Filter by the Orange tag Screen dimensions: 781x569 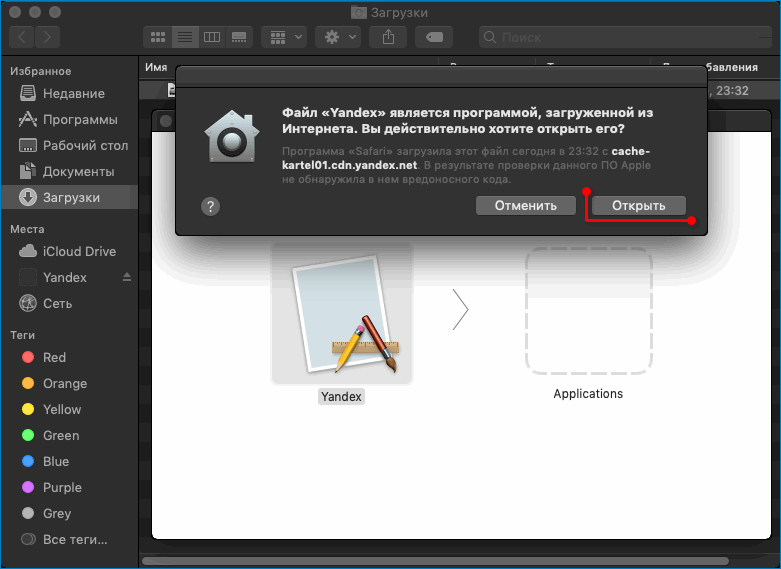(69, 383)
